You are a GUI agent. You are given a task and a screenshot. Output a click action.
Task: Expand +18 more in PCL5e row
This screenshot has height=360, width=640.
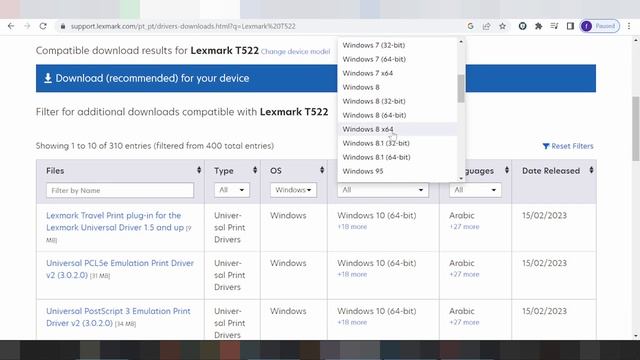pos(352,274)
